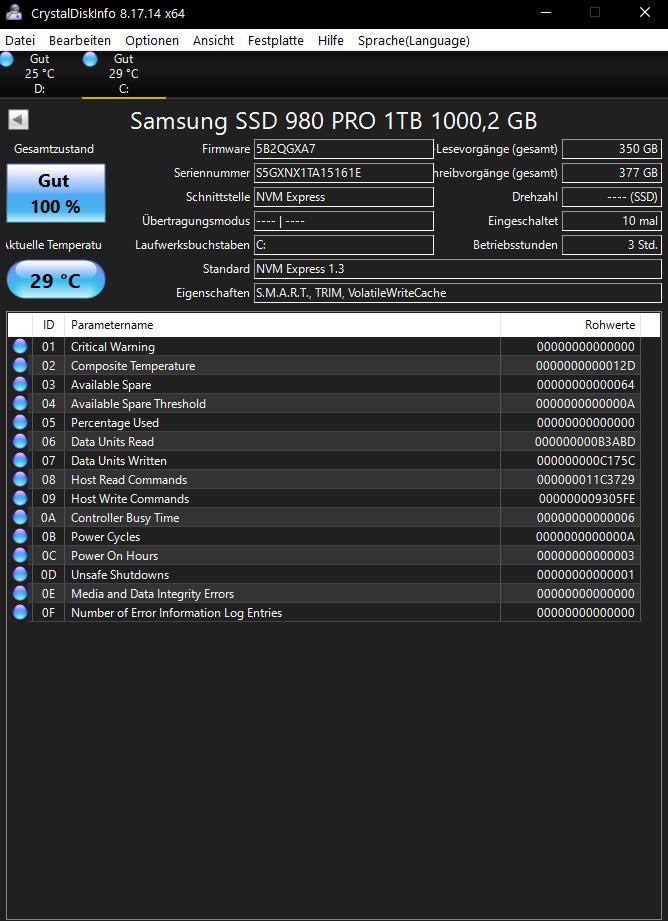Click status icon of Available Spare row
668x921 pixels.
point(20,385)
